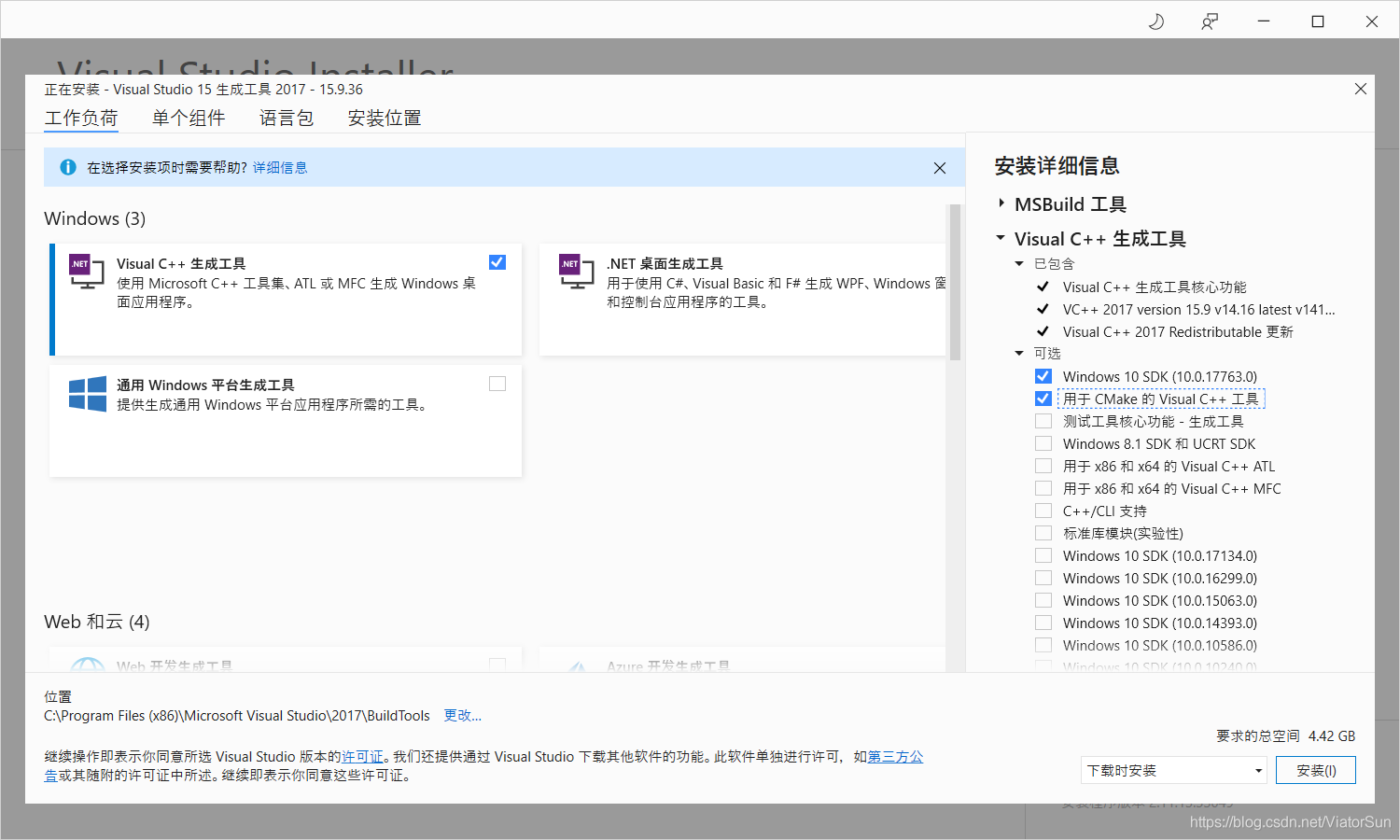The height and width of the screenshot is (840, 1400).
Task: Select the Visual C++ 生成工具 workload title
Action: tap(181, 264)
